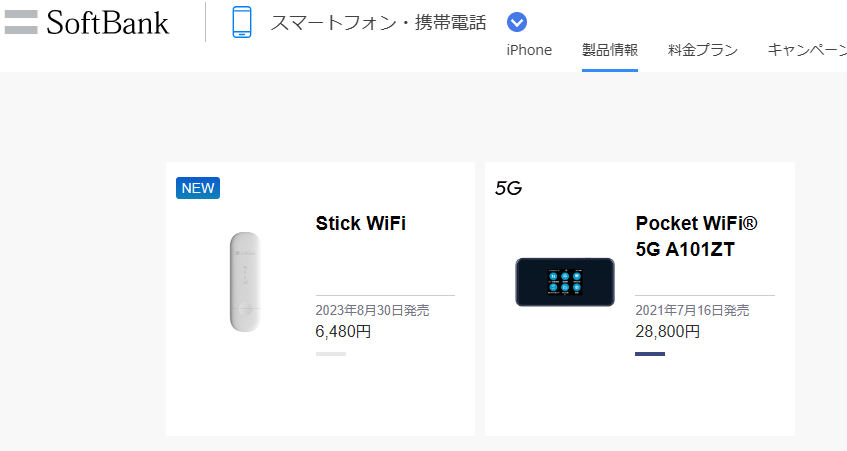Select the white color swatch for Stick WiFi
Viewport: 847px width, 451px height.
[331, 354]
